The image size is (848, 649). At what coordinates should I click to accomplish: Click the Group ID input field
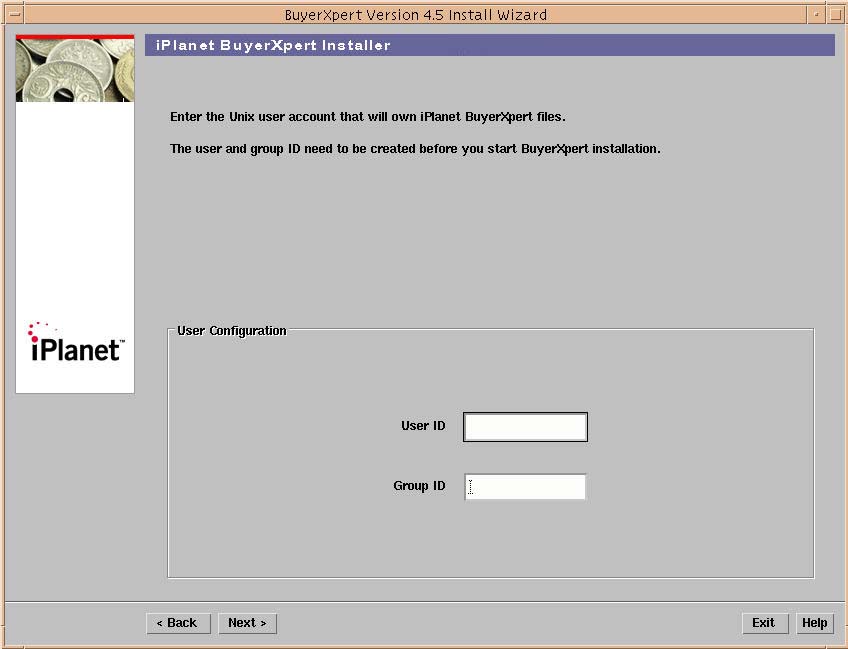[525, 487]
